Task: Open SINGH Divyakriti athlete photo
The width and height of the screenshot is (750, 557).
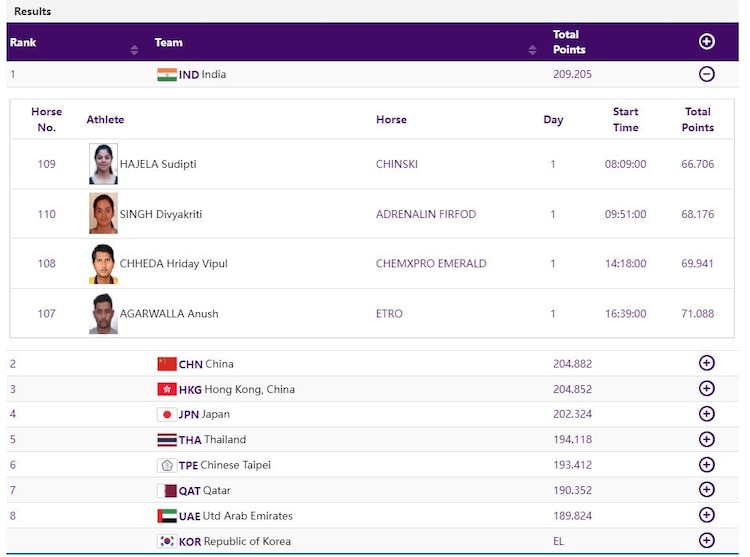Action: pyautogui.click(x=103, y=214)
